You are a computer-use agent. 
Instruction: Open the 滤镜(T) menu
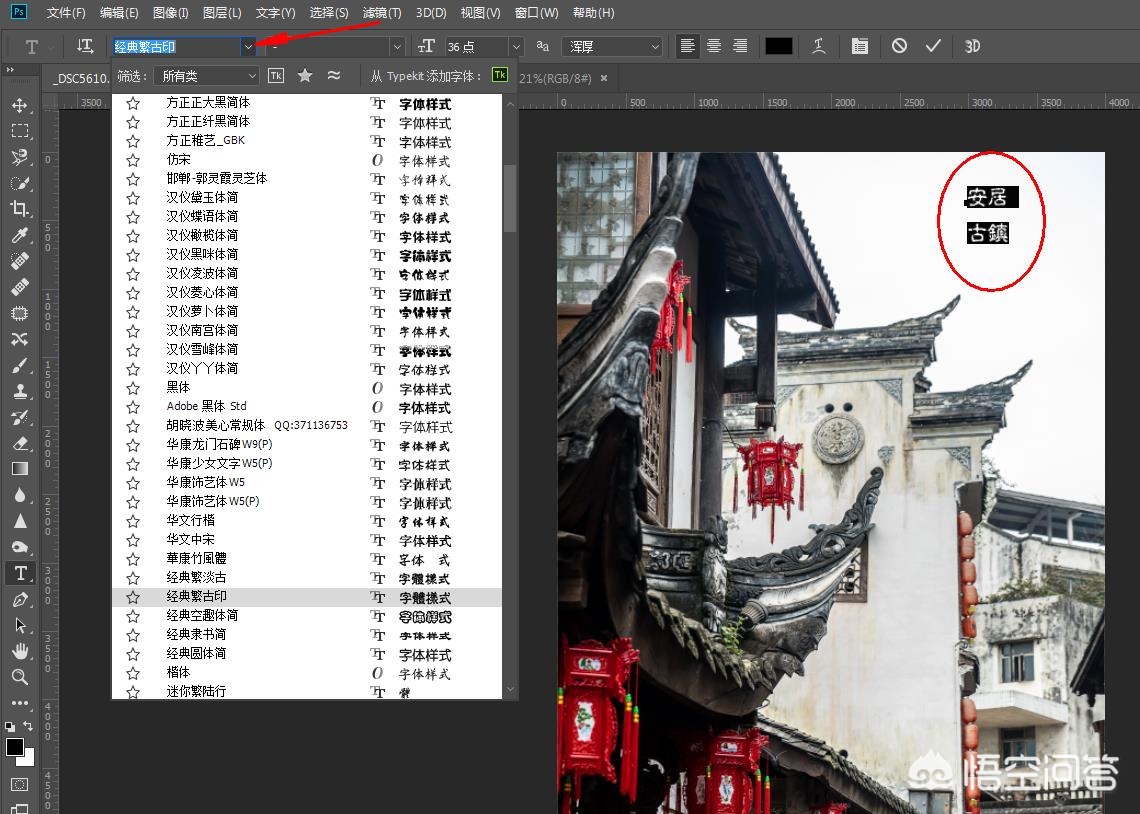[x=381, y=13]
